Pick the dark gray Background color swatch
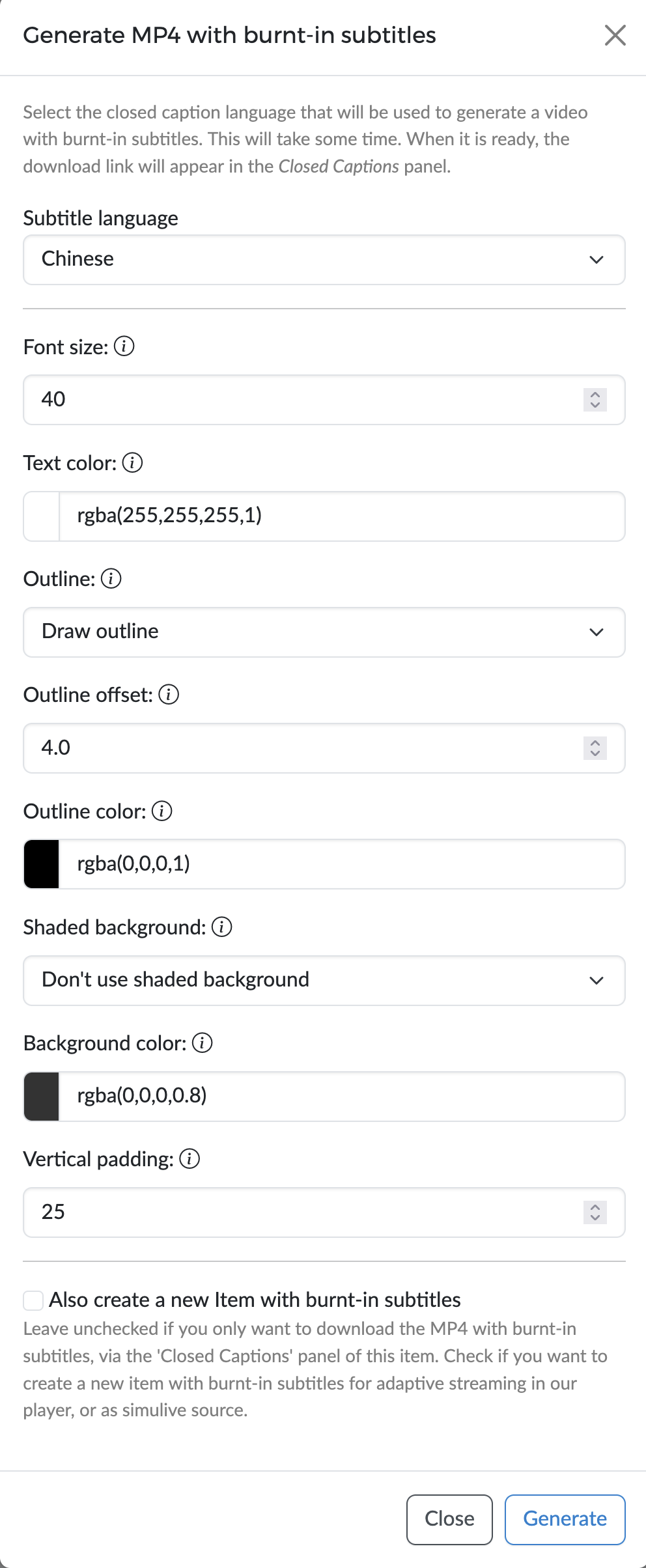The height and width of the screenshot is (1568, 646). (42, 1097)
